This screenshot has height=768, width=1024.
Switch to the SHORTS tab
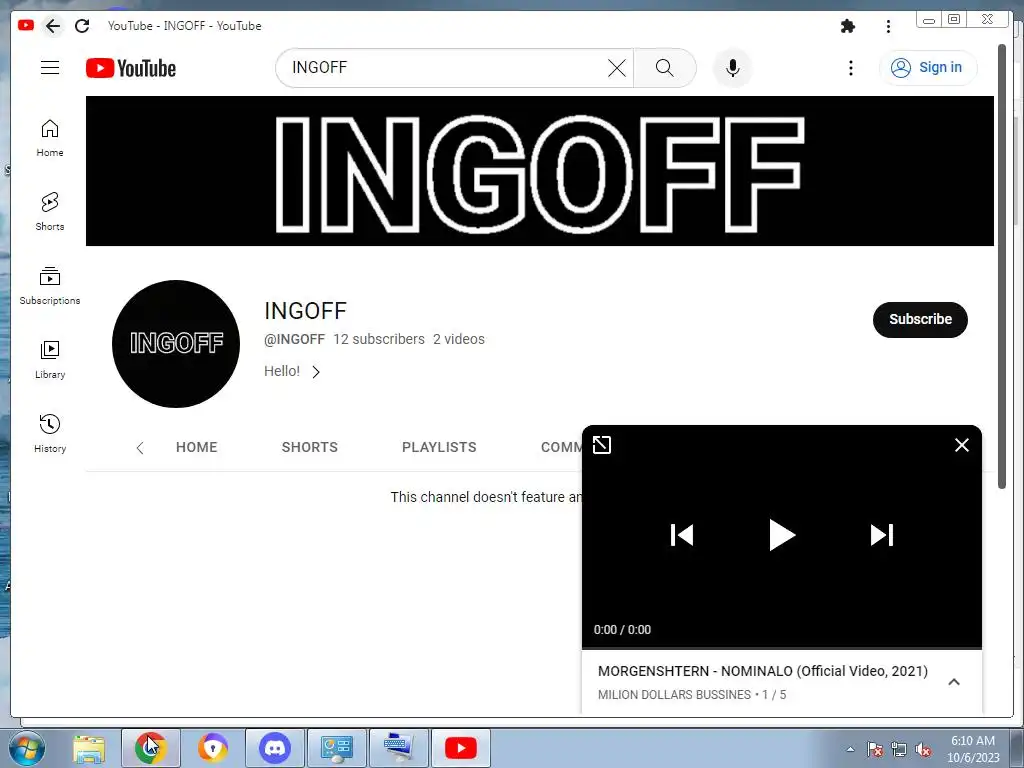[x=310, y=447]
